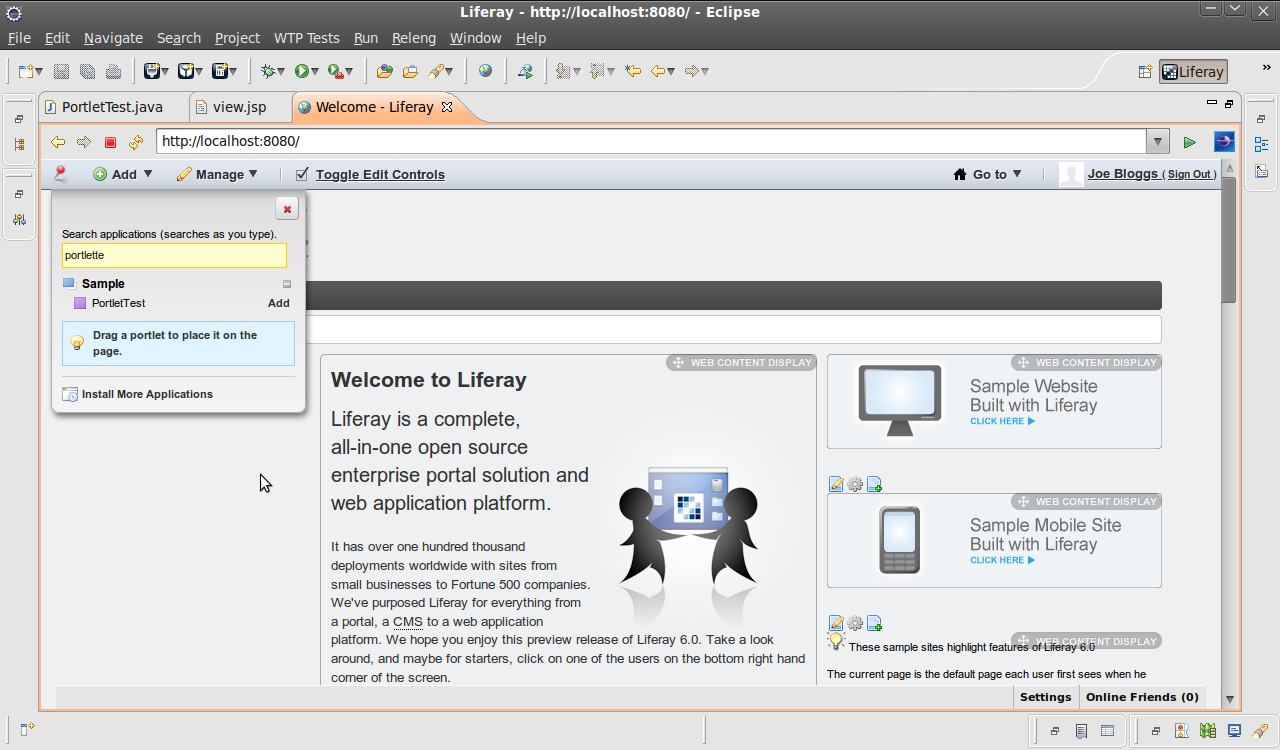1280x750 pixels.
Task: Click the Liferay perspective button
Action: 1193,72
